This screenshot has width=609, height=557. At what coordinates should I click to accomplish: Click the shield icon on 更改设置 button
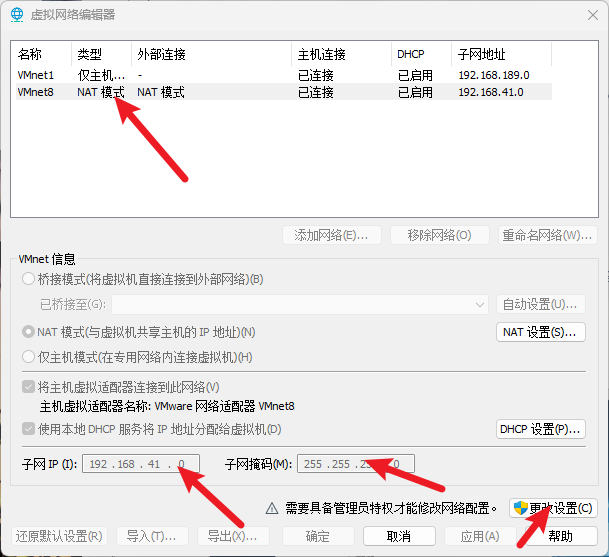tap(521, 508)
